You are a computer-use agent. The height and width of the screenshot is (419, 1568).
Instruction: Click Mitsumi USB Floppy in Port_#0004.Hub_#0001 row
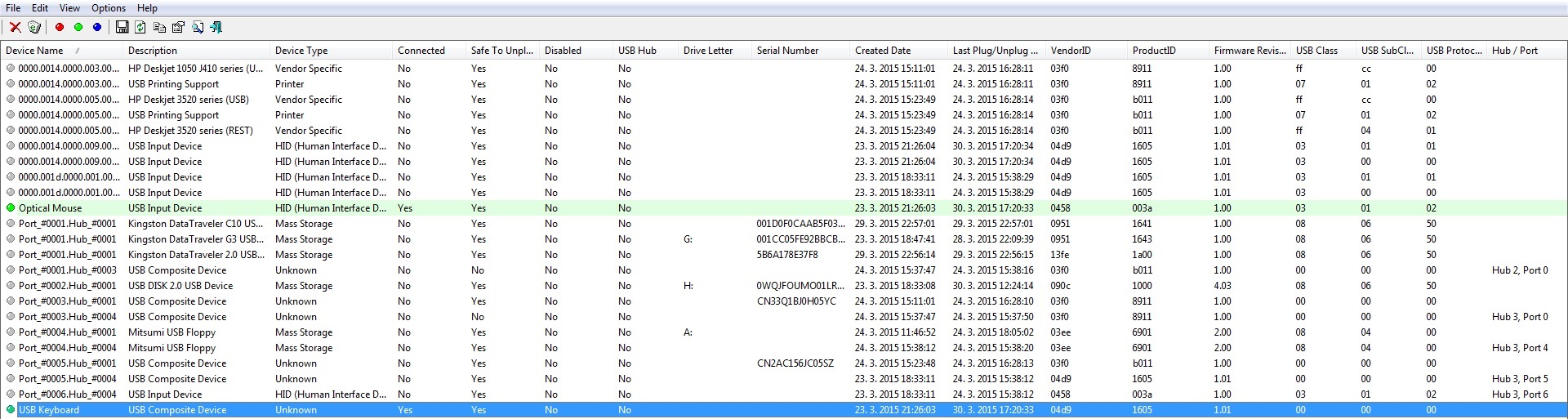click(x=171, y=332)
